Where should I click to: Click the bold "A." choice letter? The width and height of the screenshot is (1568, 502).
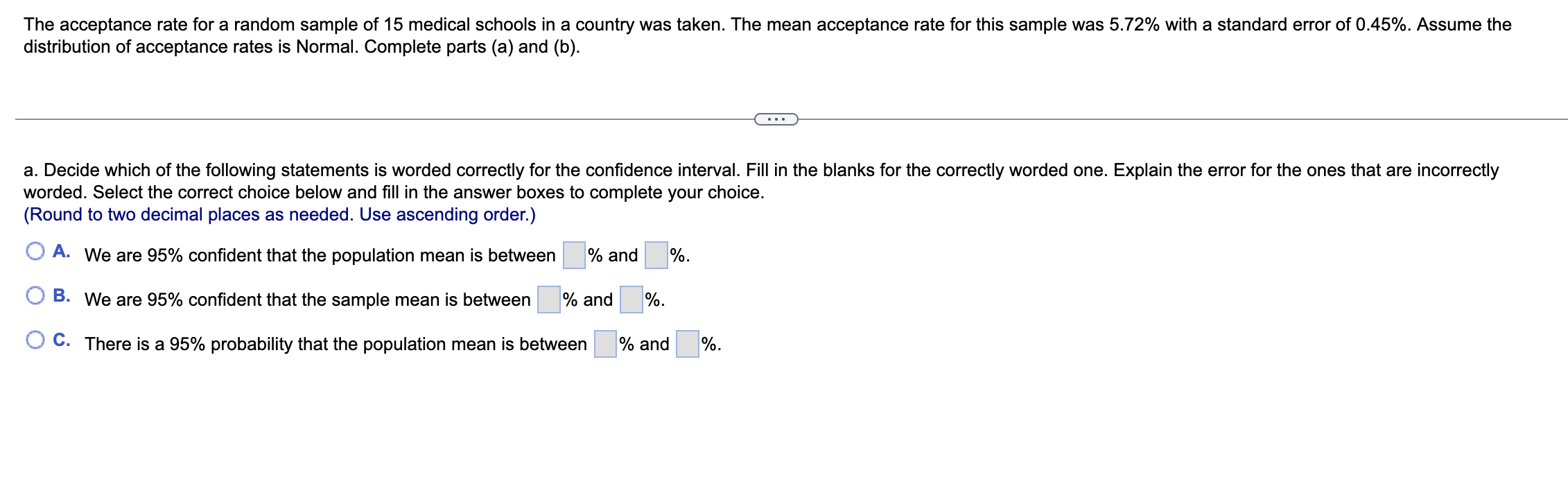(x=62, y=251)
